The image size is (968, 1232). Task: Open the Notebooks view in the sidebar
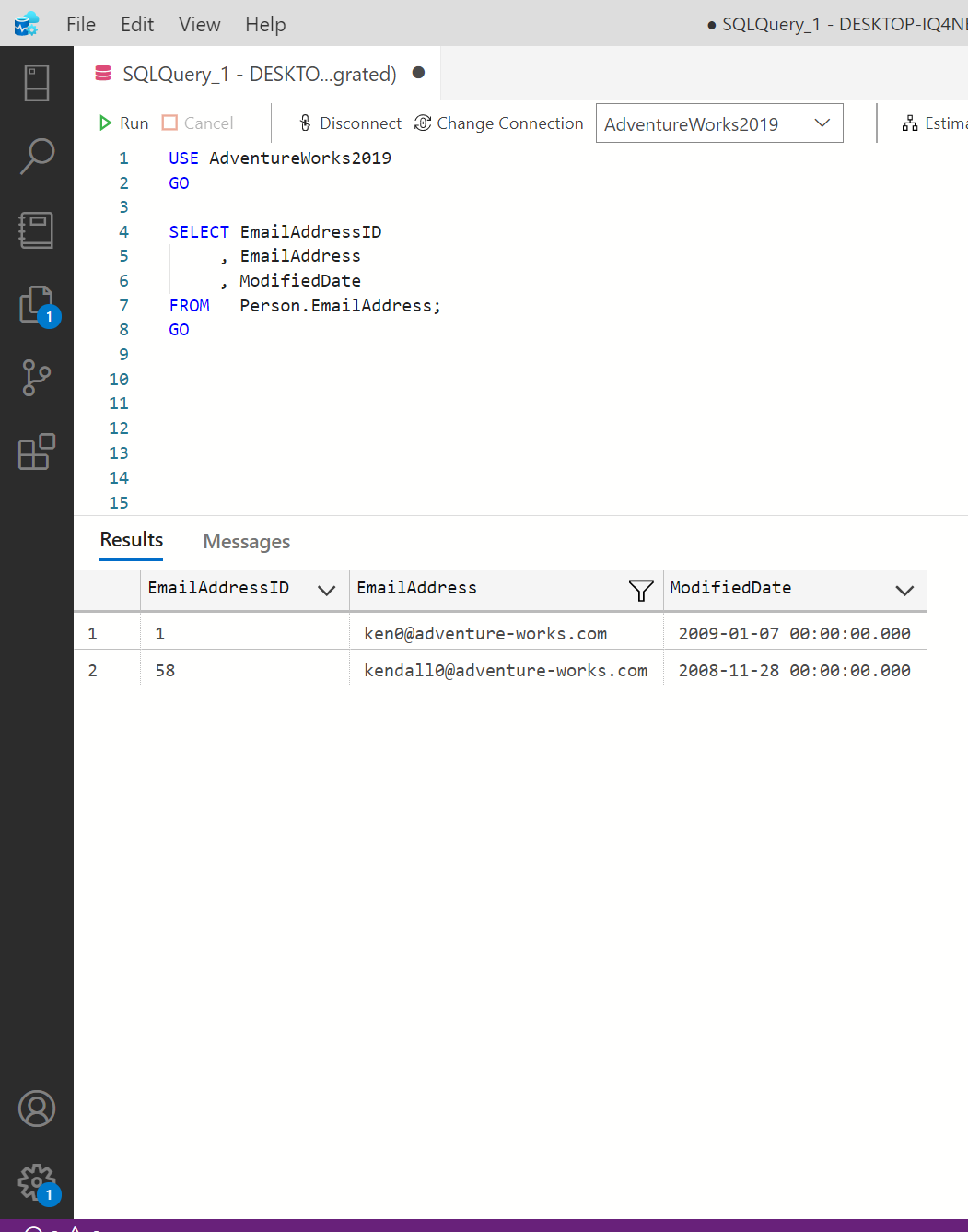point(37,230)
